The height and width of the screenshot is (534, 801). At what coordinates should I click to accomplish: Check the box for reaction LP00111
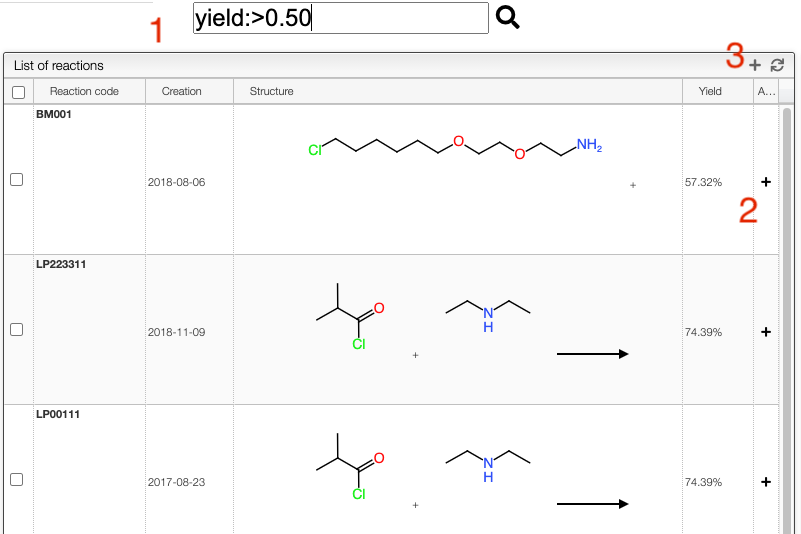click(x=16, y=480)
